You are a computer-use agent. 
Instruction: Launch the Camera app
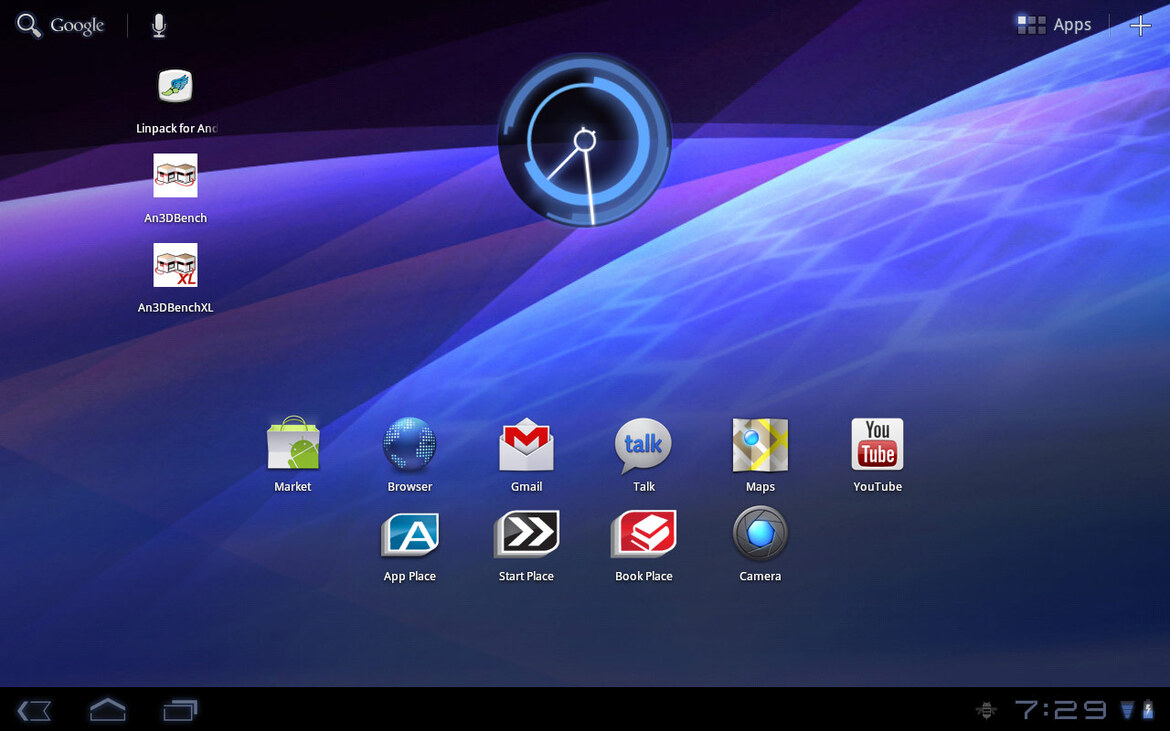(760, 533)
